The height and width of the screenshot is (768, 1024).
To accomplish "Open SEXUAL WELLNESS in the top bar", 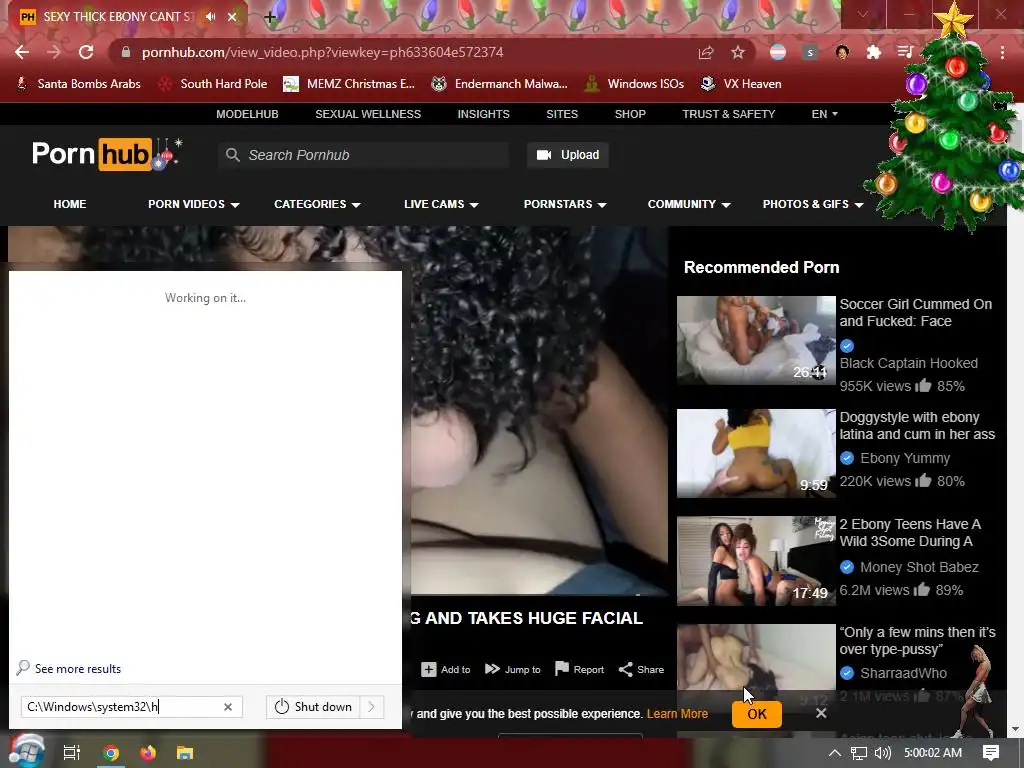I will coord(368,114).
